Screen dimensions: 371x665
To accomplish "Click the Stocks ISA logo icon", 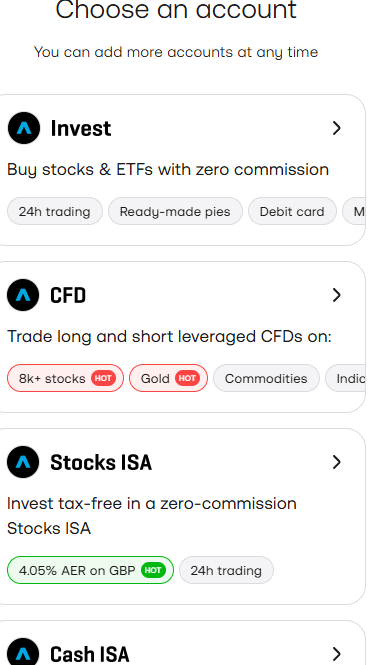I will [23, 462].
